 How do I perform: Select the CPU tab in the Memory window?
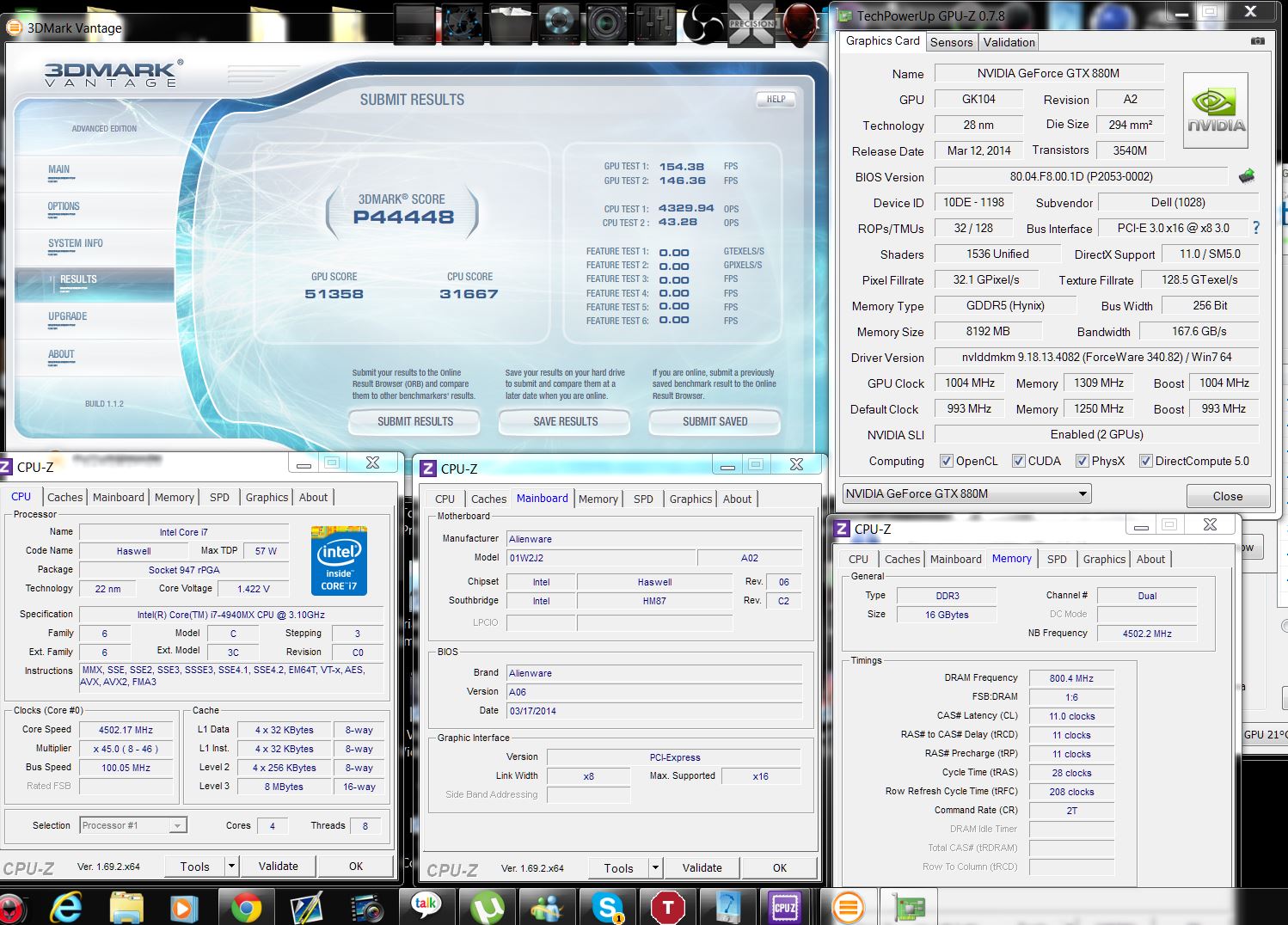pyautogui.click(x=858, y=559)
